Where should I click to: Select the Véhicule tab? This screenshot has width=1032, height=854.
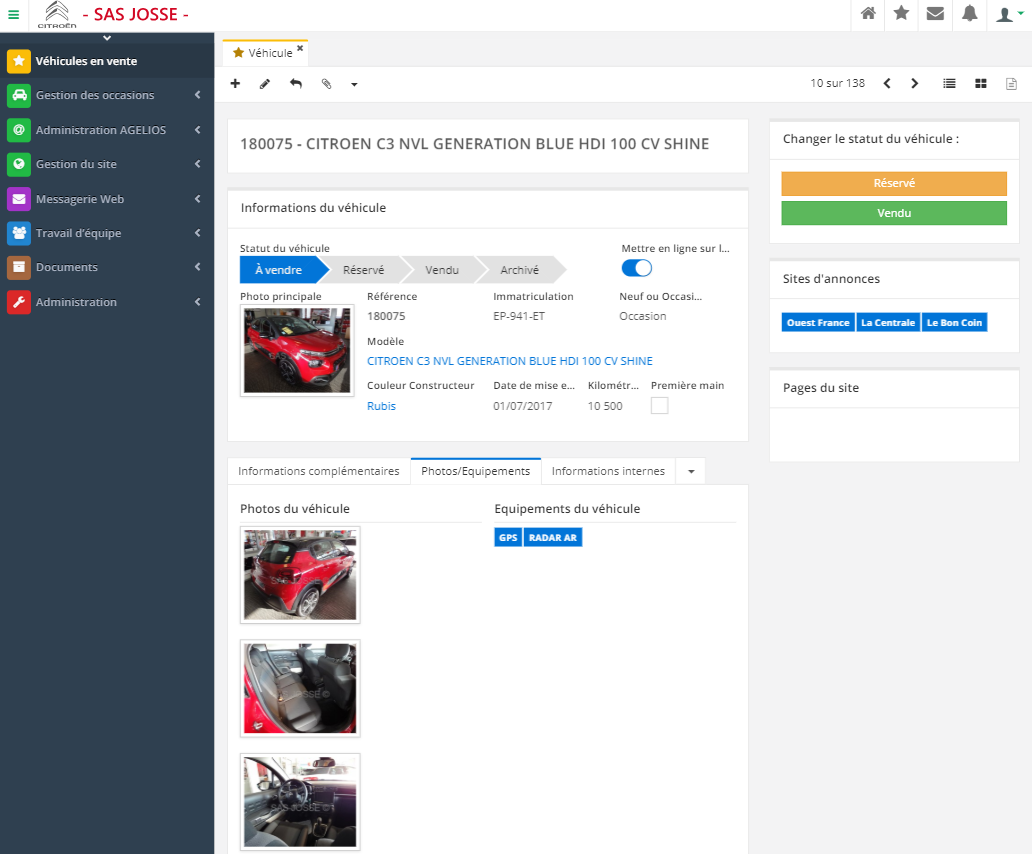pyautogui.click(x=265, y=53)
